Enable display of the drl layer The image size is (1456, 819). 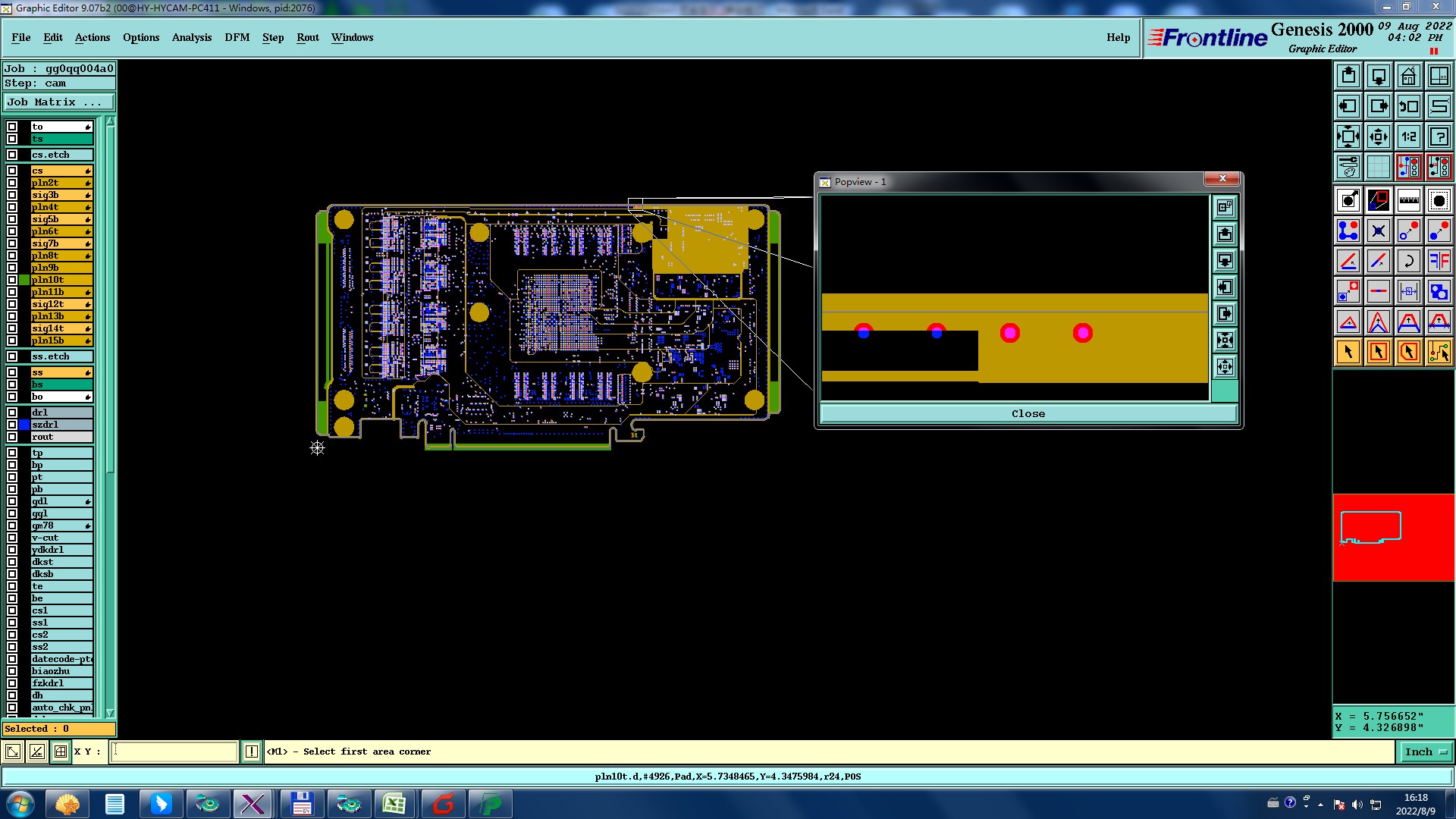12,413
